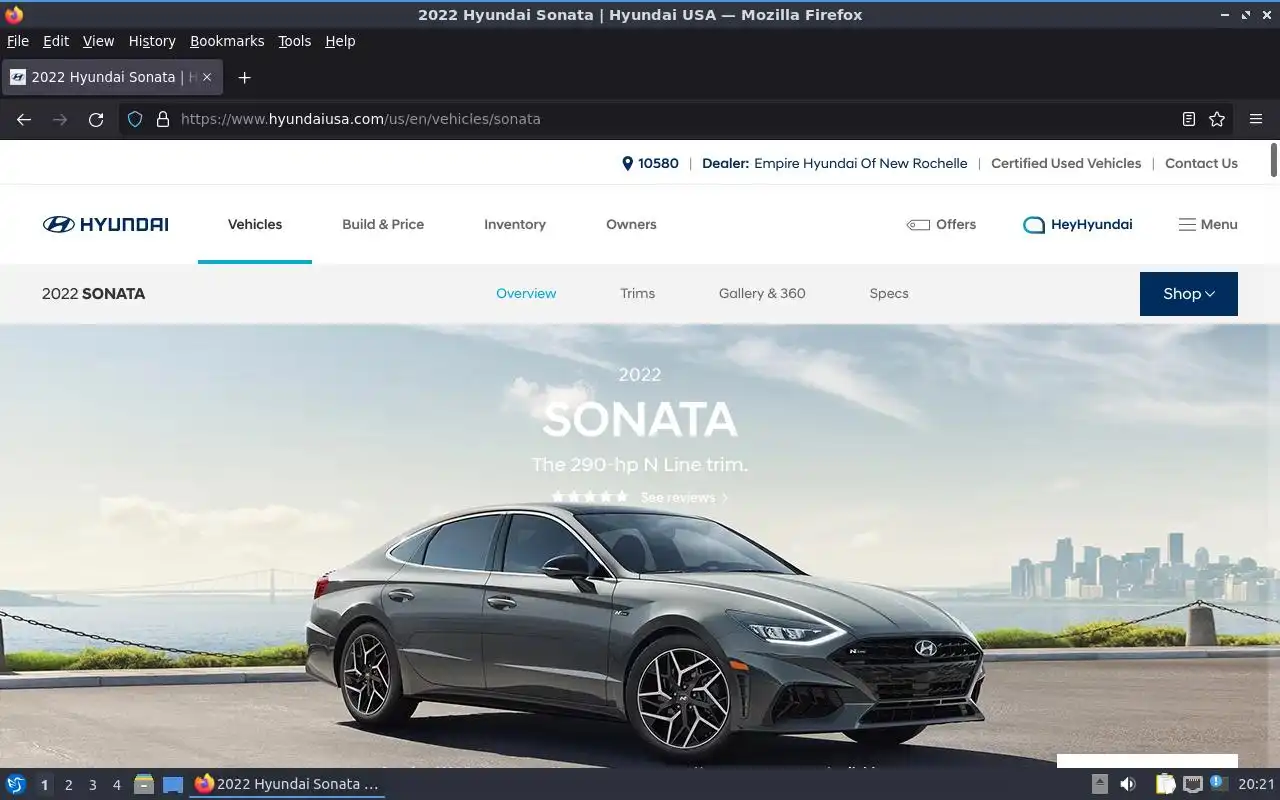Go back to the previous page
The height and width of the screenshot is (800, 1280).
[x=24, y=119]
